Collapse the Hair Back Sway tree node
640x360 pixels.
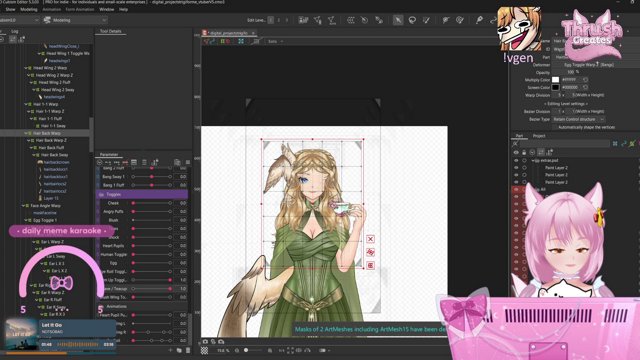coord(34,155)
